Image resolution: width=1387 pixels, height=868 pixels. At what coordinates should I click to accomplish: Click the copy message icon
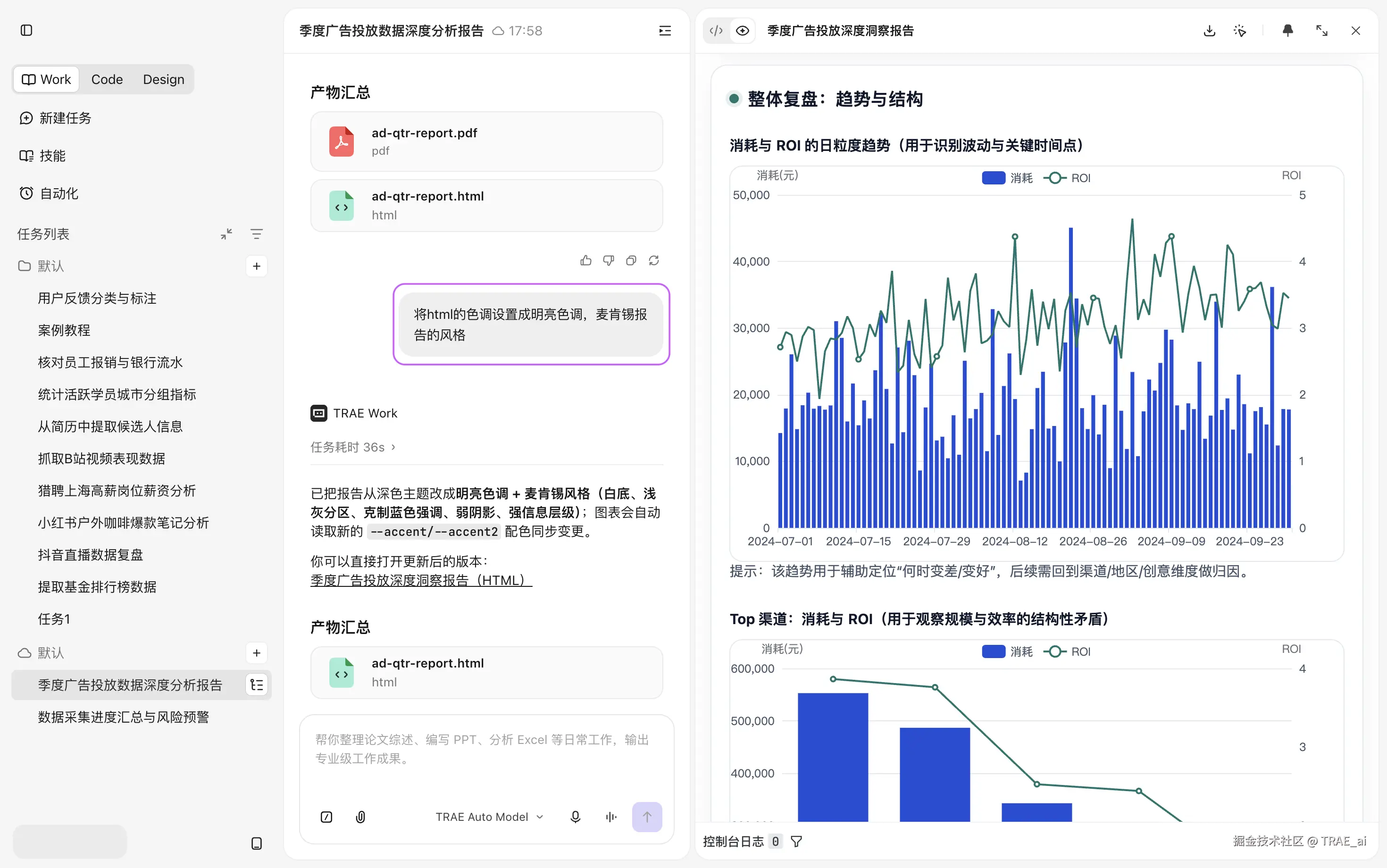631,260
